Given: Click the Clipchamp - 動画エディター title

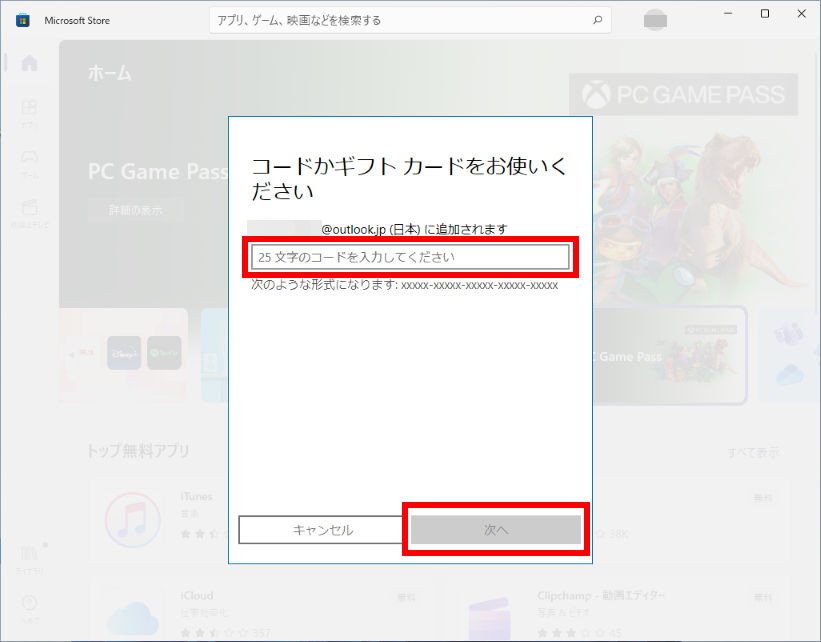Looking at the screenshot, I should (x=601, y=595).
